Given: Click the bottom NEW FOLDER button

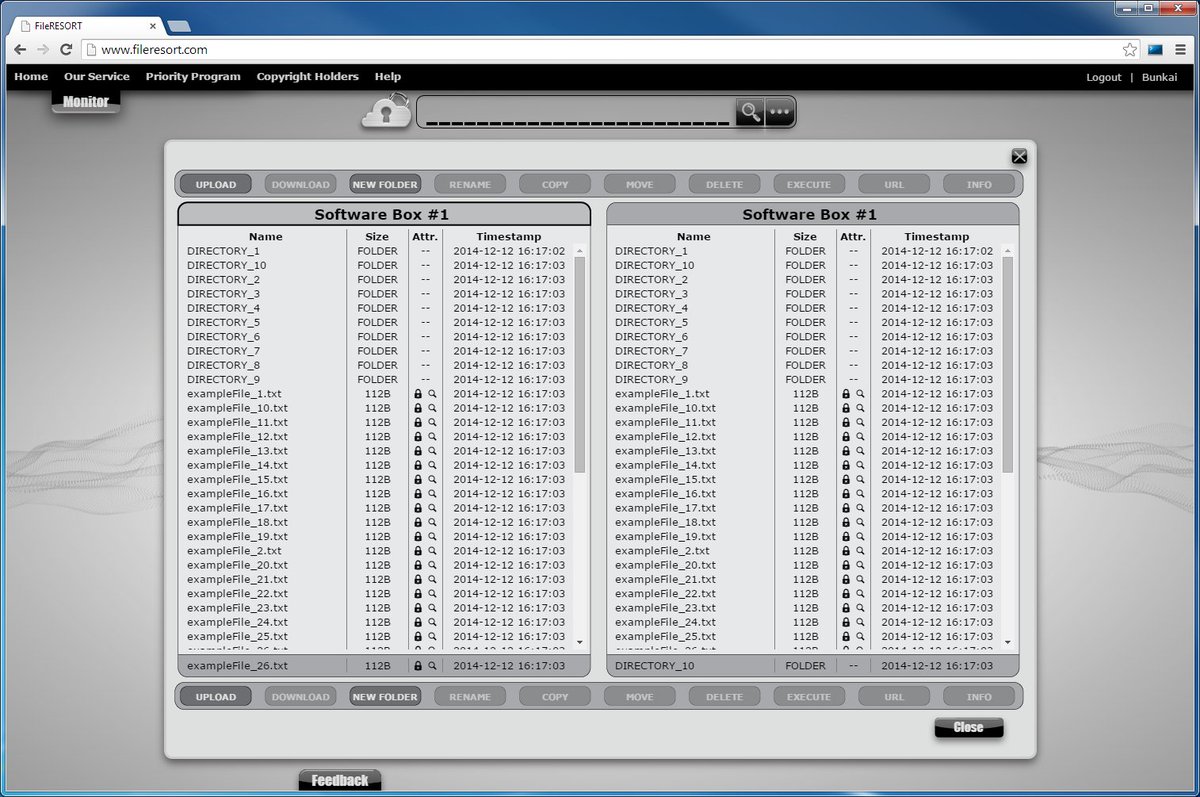Looking at the screenshot, I should pyautogui.click(x=385, y=697).
